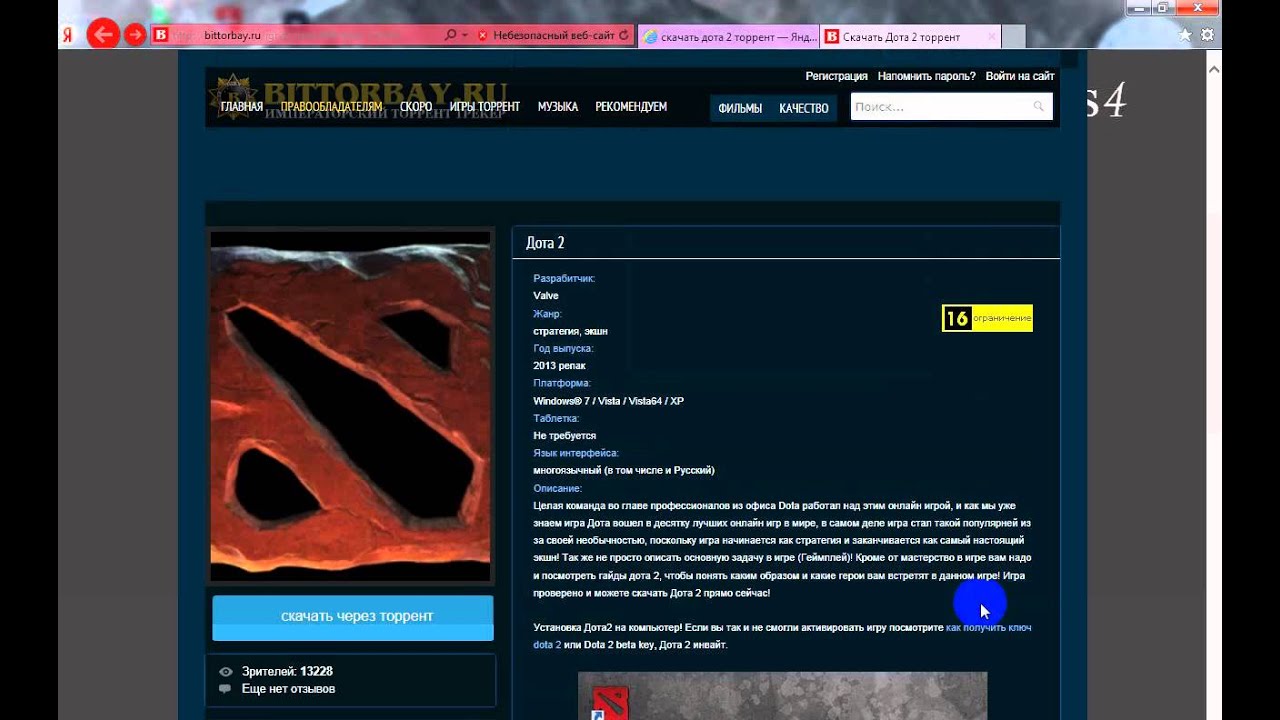Open the ГЛАВНАЯ menu item

click(x=242, y=107)
